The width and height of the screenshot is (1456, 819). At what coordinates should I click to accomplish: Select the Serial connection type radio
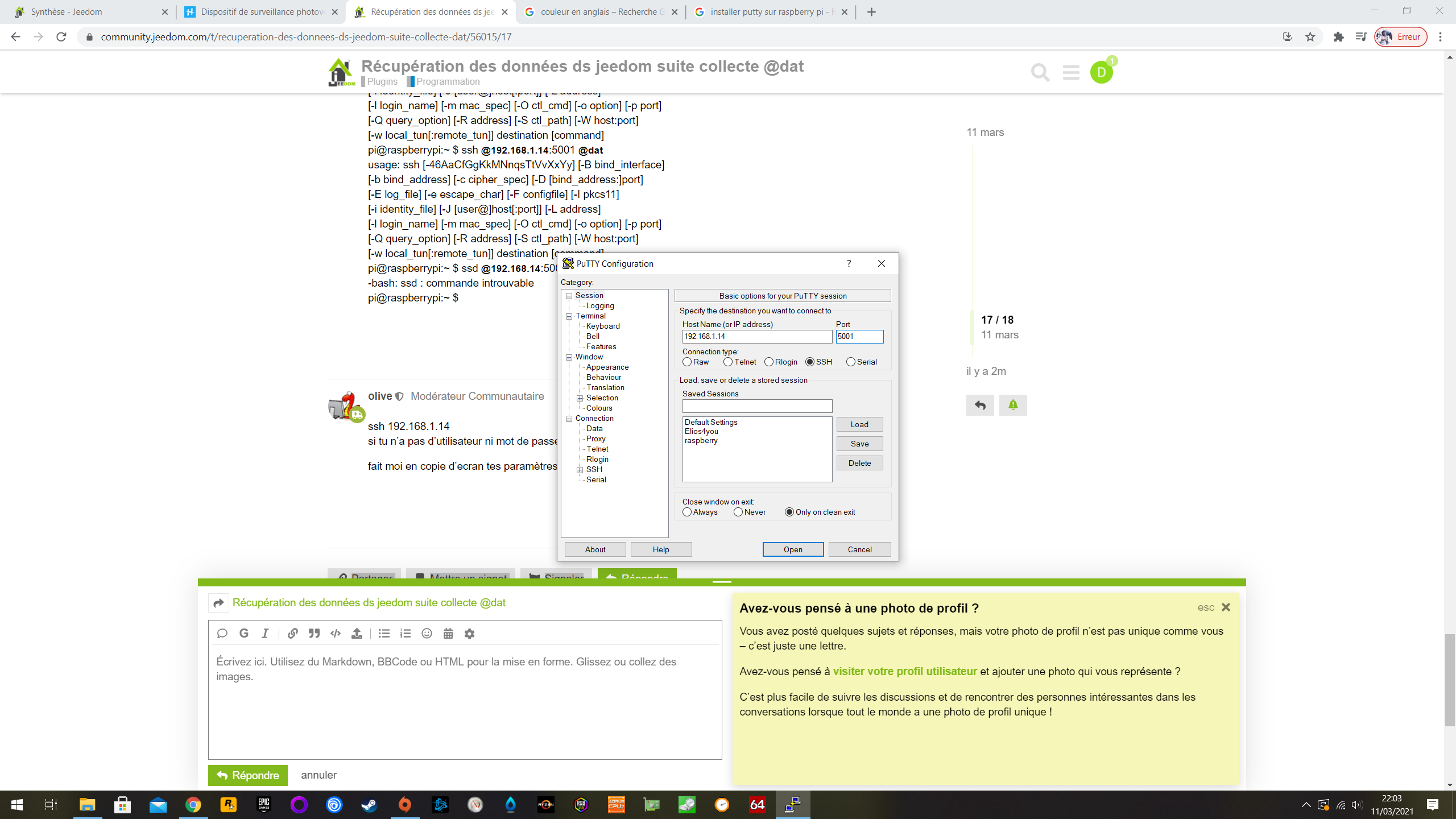pyautogui.click(x=851, y=362)
